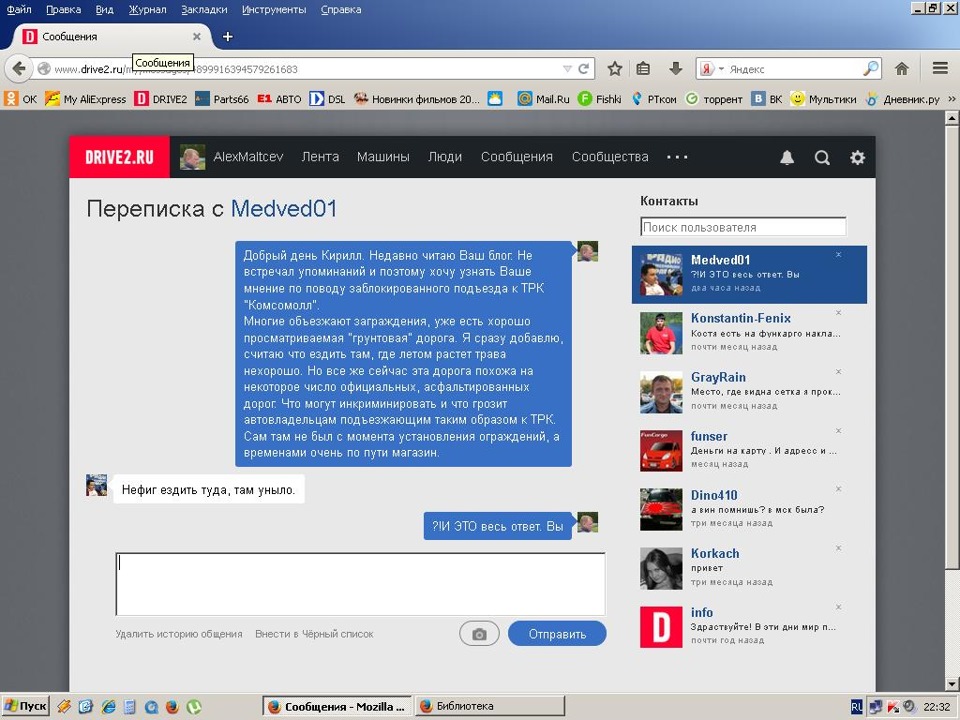Image resolution: width=960 pixels, height=720 pixels.
Task: Open a new browser tab
Action: pyautogui.click(x=228, y=37)
